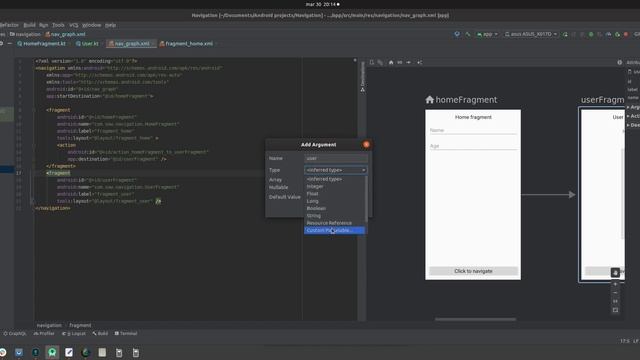Open the Window menu
Viewport: 640px width, 360px height.
tap(92, 25)
